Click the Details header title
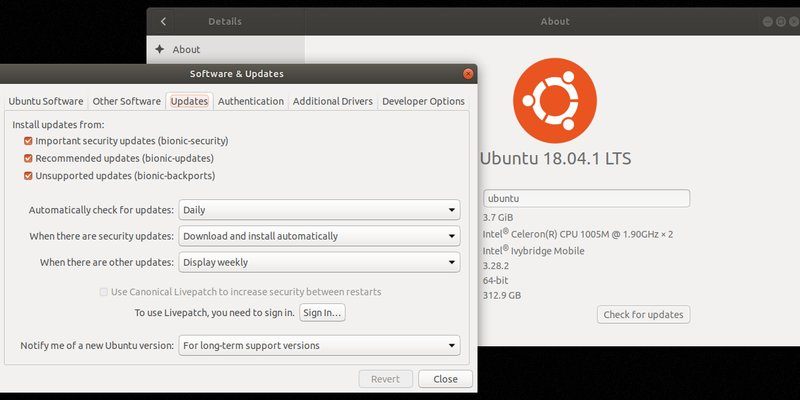The image size is (800, 400). 225,21
